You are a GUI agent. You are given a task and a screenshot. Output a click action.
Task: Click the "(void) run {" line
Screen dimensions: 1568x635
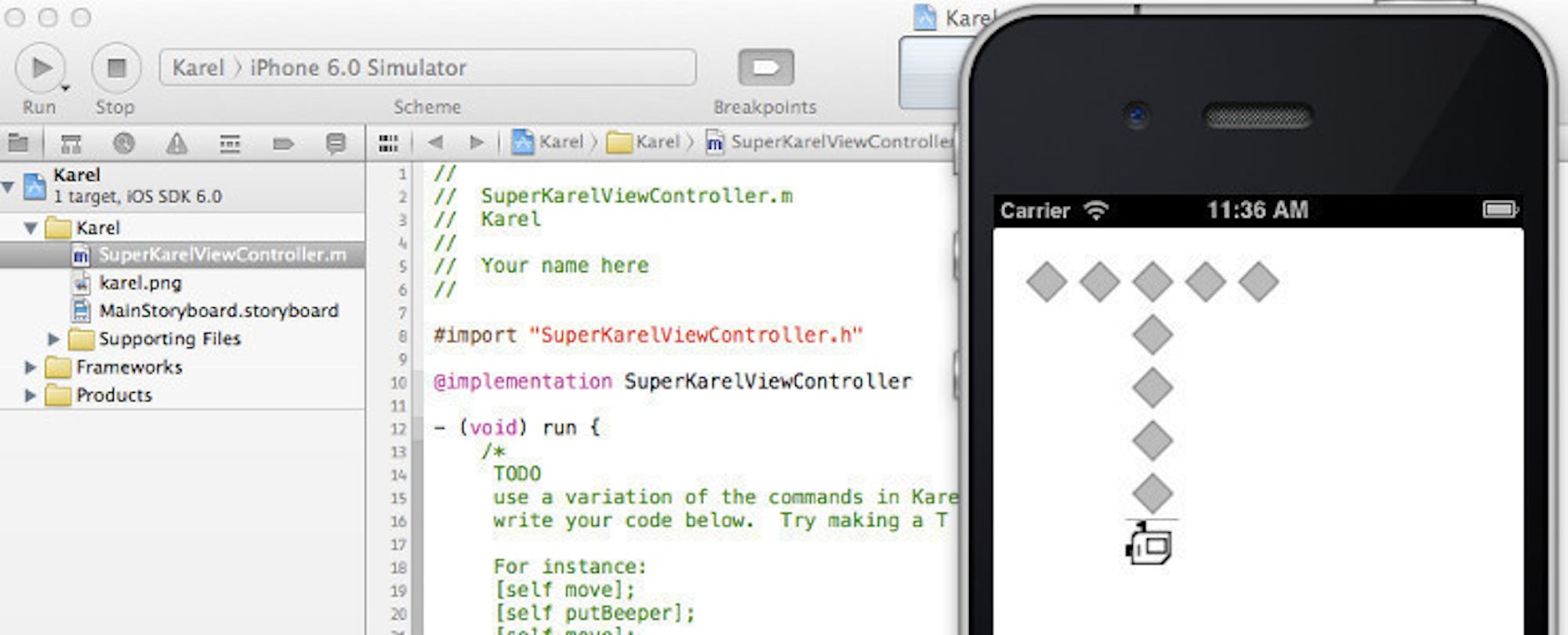[517, 428]
